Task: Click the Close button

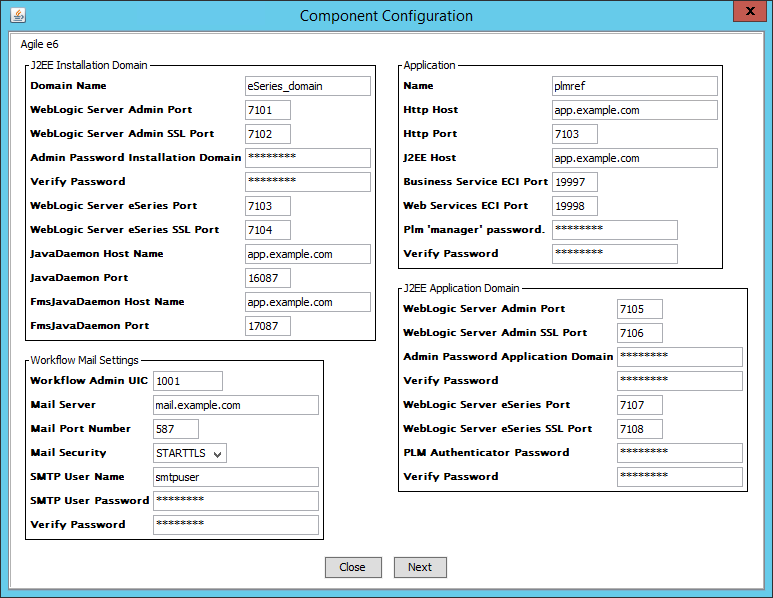Action: (353, 567)
